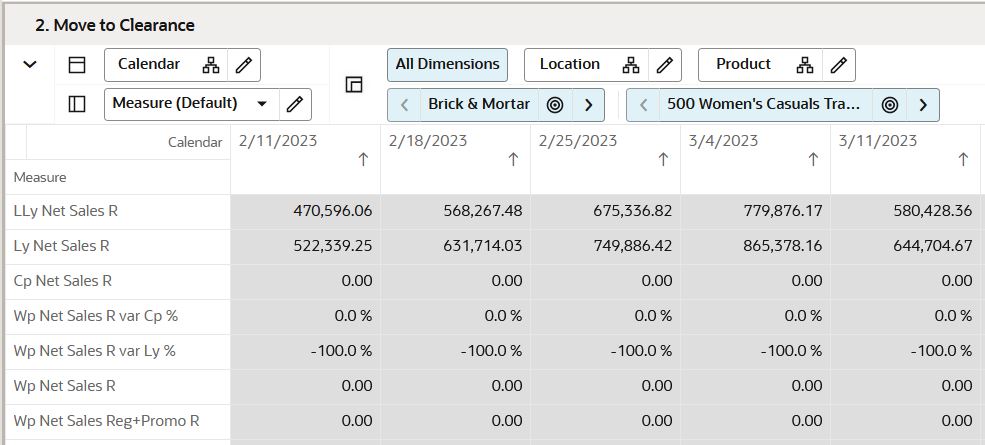This screenshot has width=985, height=445.
Task: Click the target icon next to 500 Women's Casuals
Action: point(890,105)
